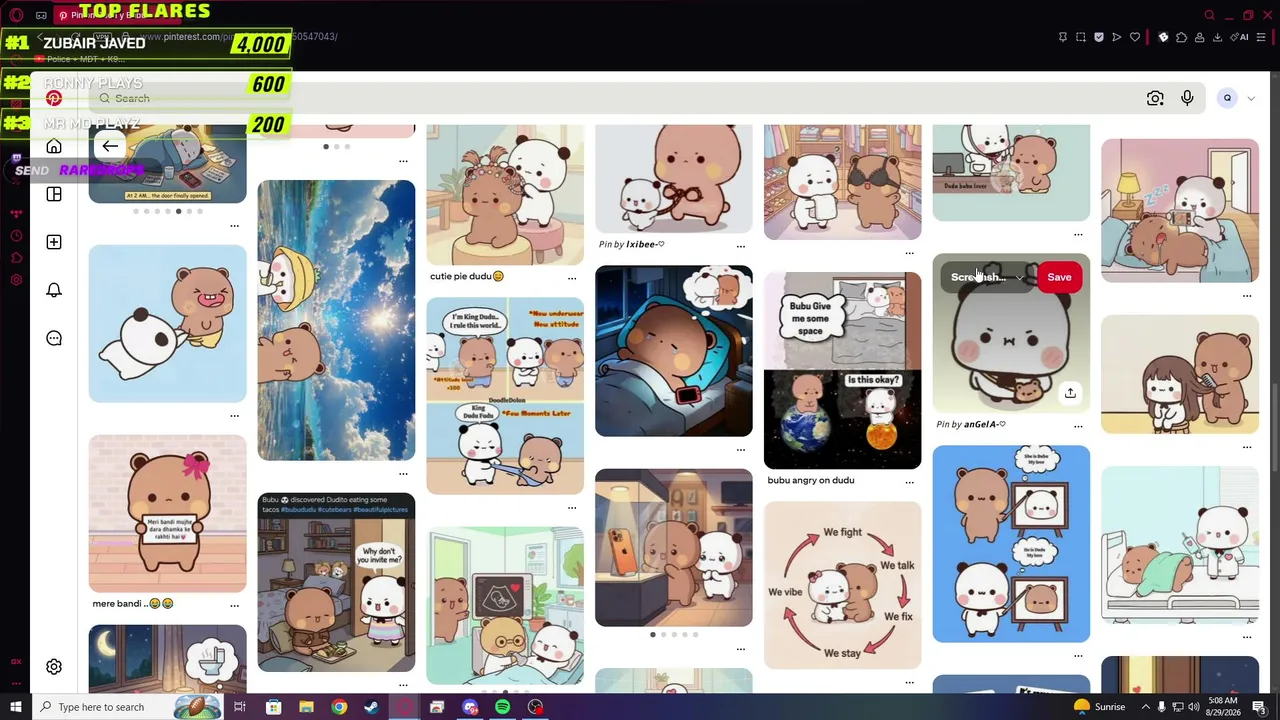Open the 'Pin by Ixibee' caption
Screen dimensions: 1280x720
(x=631, y=244)
